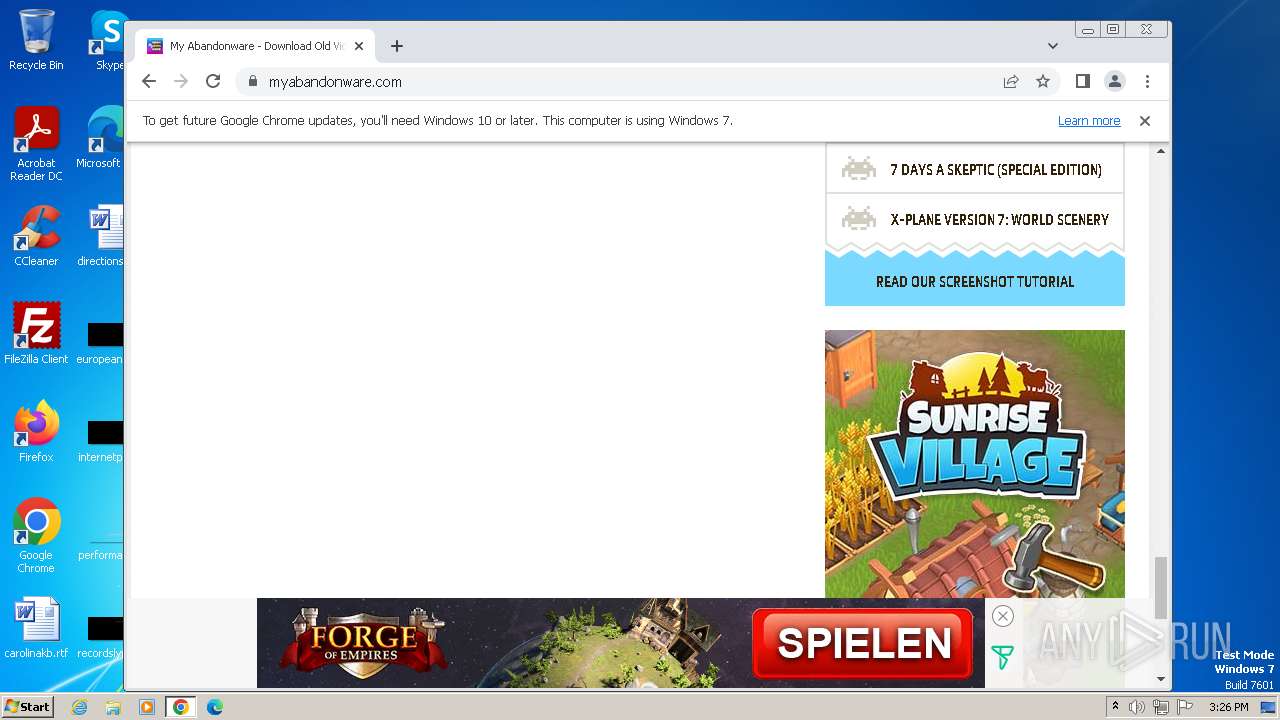Click the Sunrise Village ad

(x=975, y=464)
